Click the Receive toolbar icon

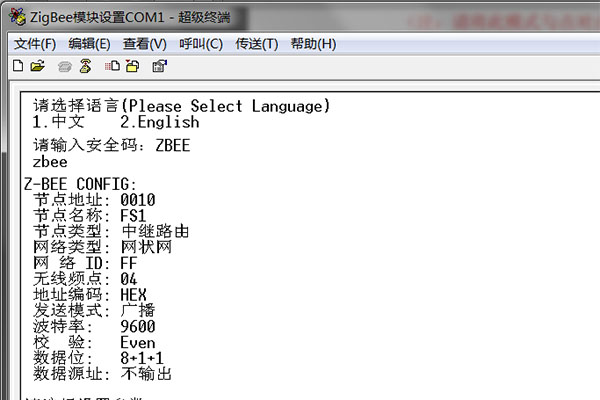(x=132, y=66)
